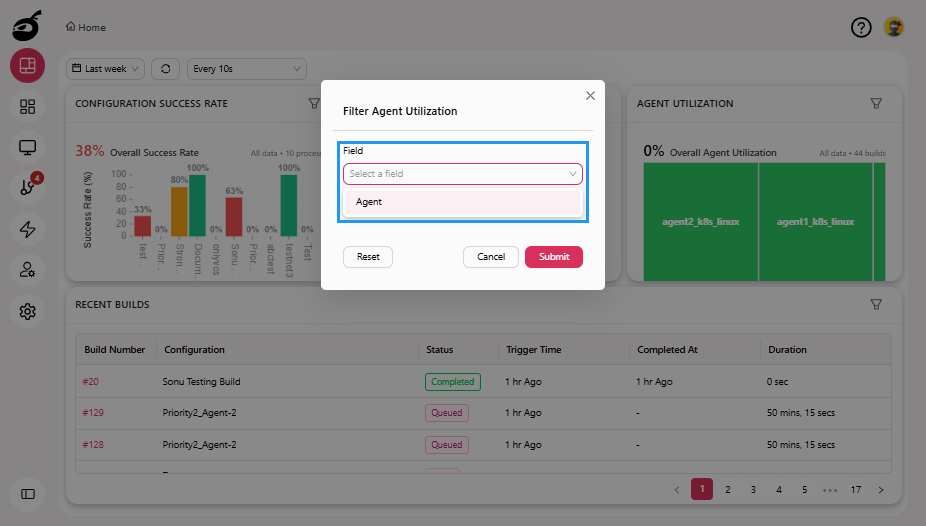The width and height of the screenshot is (926, 526).
Task: Open the Every 10s refresh interval dropdown
Action: pos(247,68)
